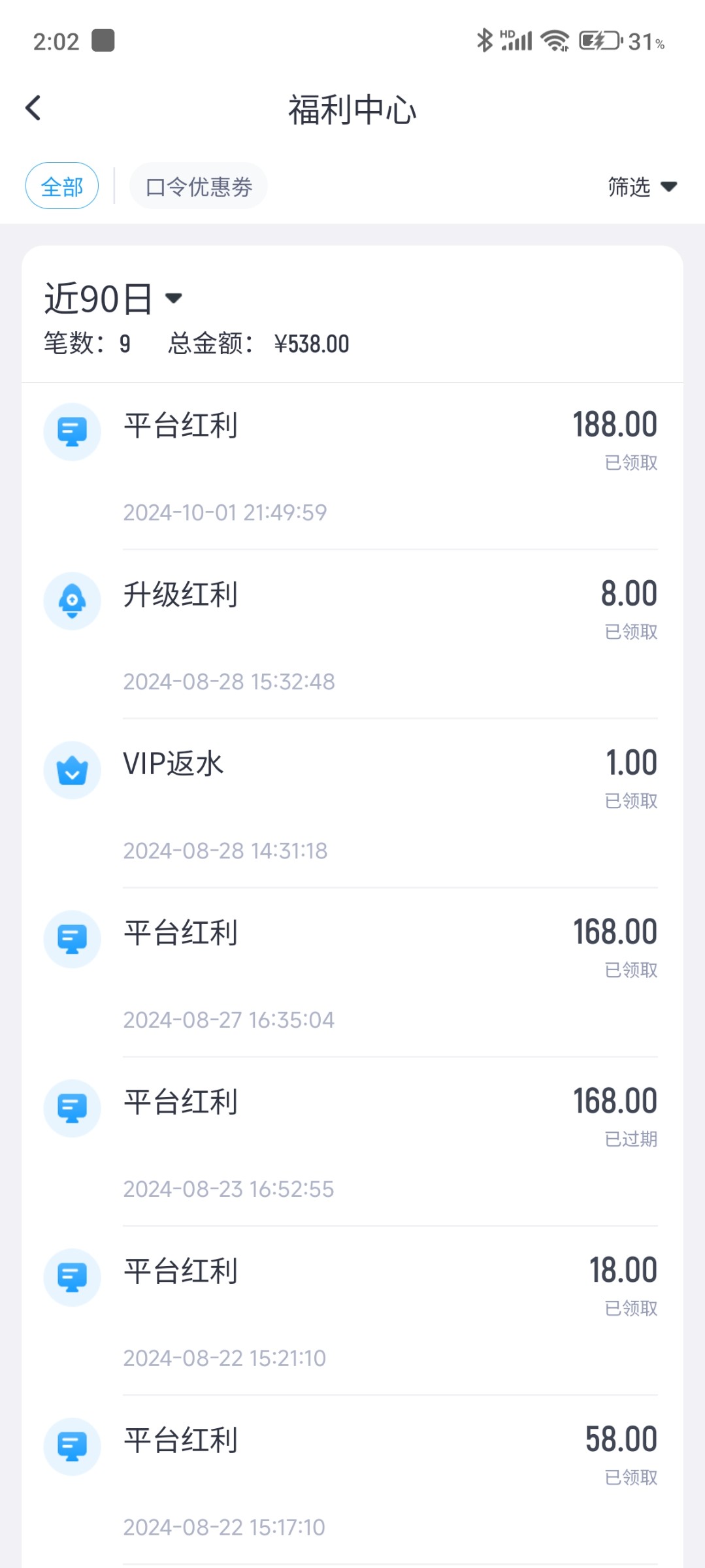The width and height of the screenshot is (705, 1568).
Task: Tap the upgrade bonus rocket icon
Action: [72, 601]
